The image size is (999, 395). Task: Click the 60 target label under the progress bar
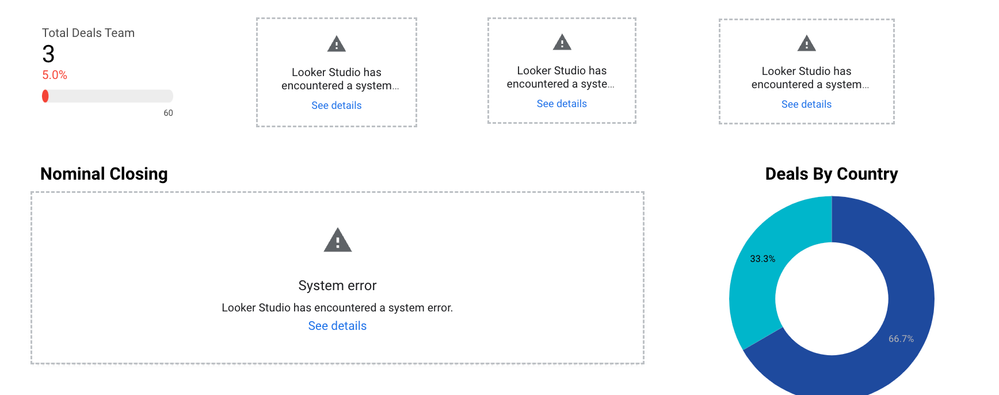click(x=168, y=113)
